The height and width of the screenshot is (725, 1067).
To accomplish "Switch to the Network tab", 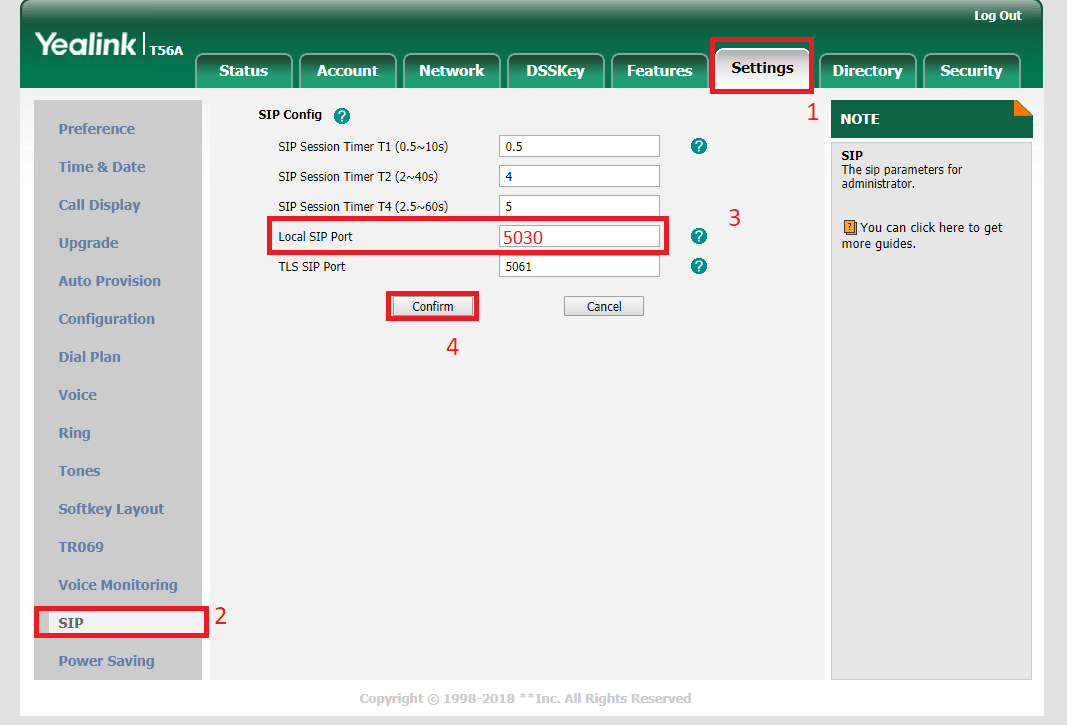I will point(452,71).
